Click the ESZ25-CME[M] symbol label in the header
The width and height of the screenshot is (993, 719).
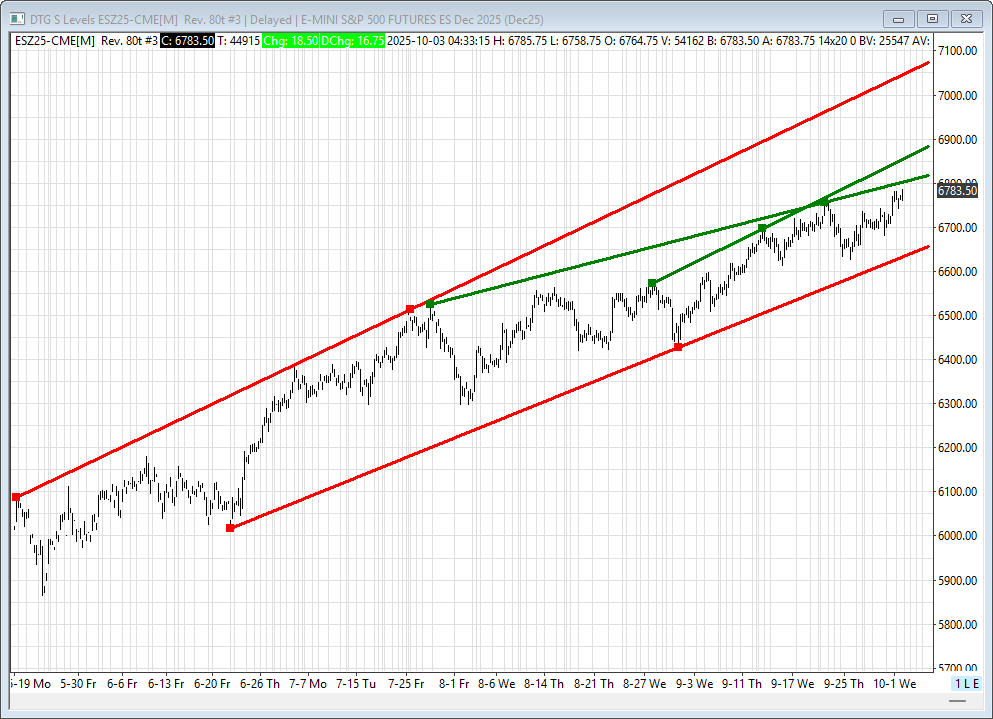coord(54,40)
